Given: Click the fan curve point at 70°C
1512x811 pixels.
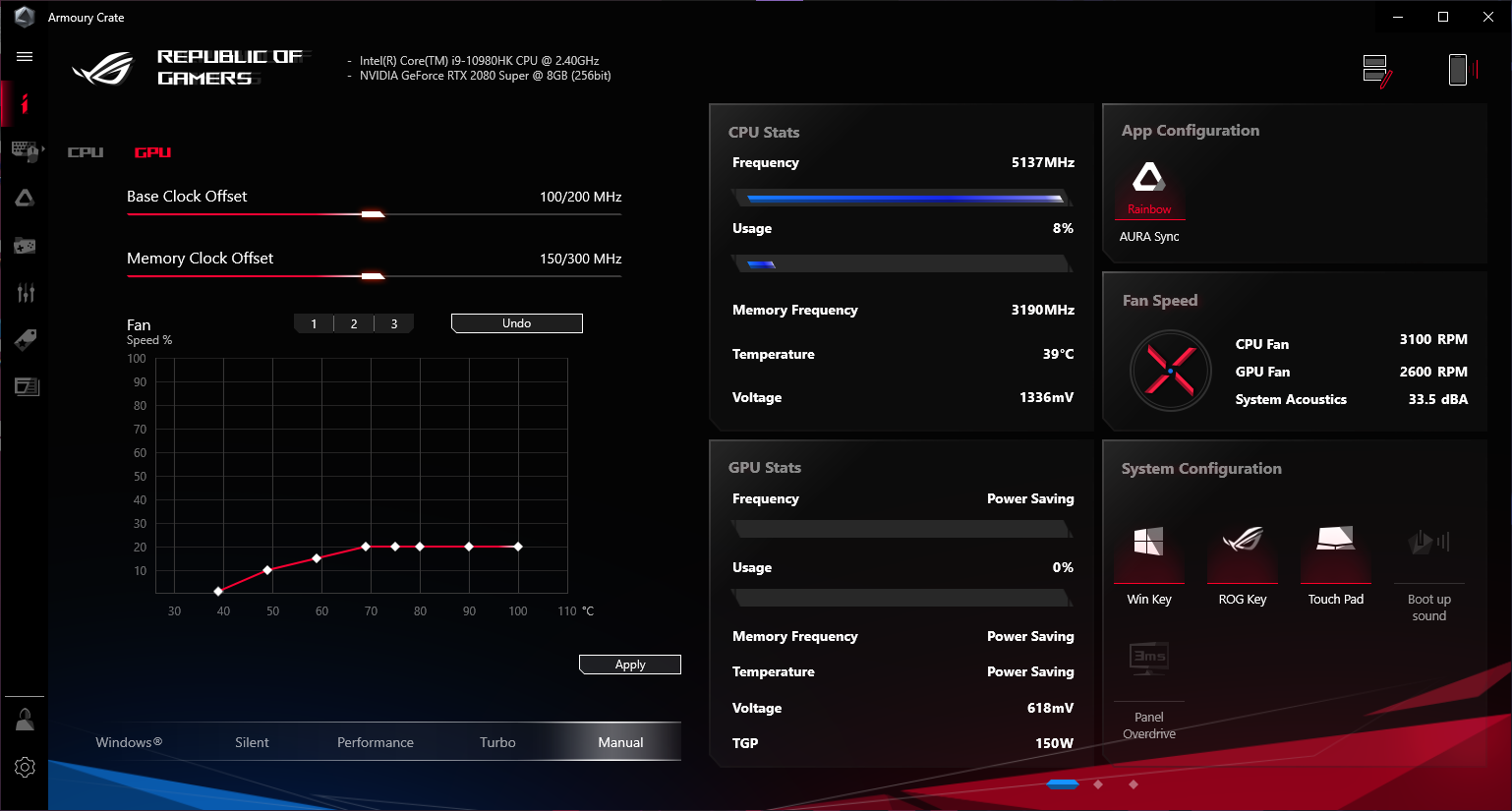Looking at the screenshot, I should [366, 547].
